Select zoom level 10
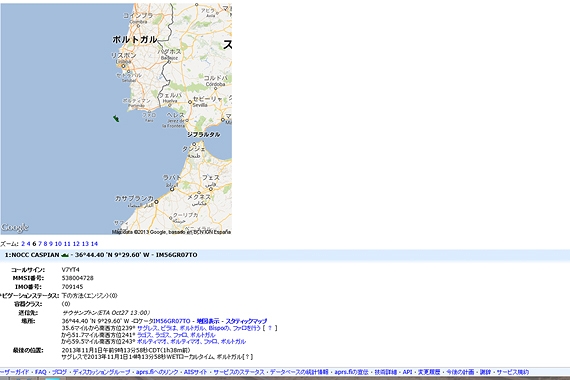The height and width of the screenshot is (380, 570). coord(58,244)
